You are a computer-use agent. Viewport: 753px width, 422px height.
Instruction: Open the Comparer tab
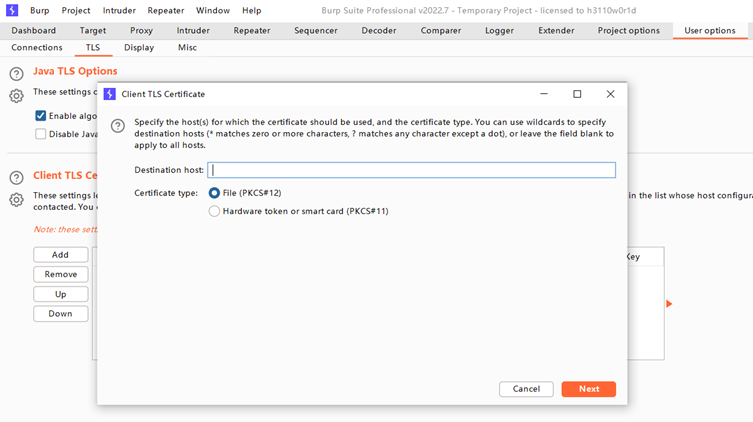coord(441,31)
